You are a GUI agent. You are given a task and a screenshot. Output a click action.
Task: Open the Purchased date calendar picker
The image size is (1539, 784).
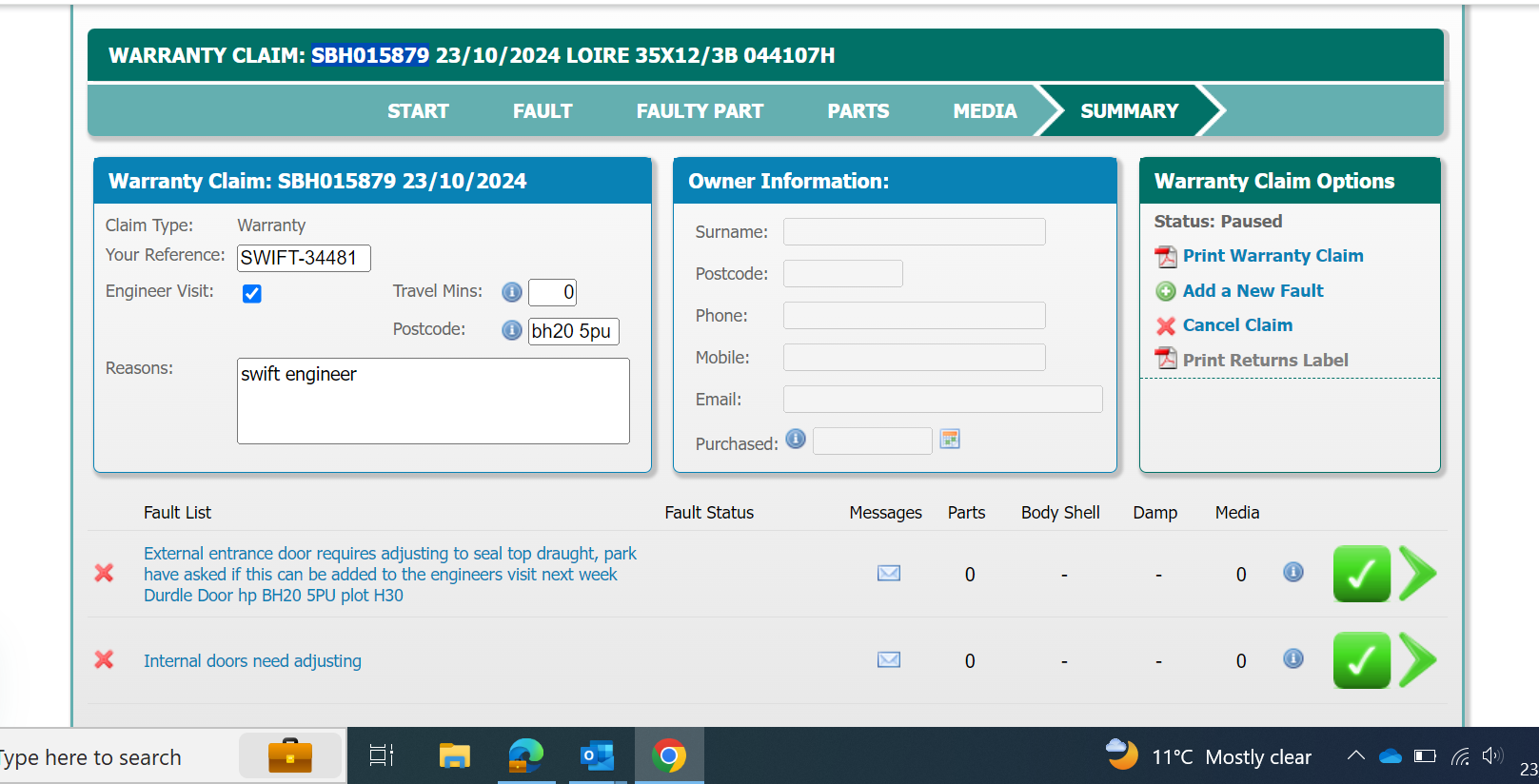pos(950,439)
